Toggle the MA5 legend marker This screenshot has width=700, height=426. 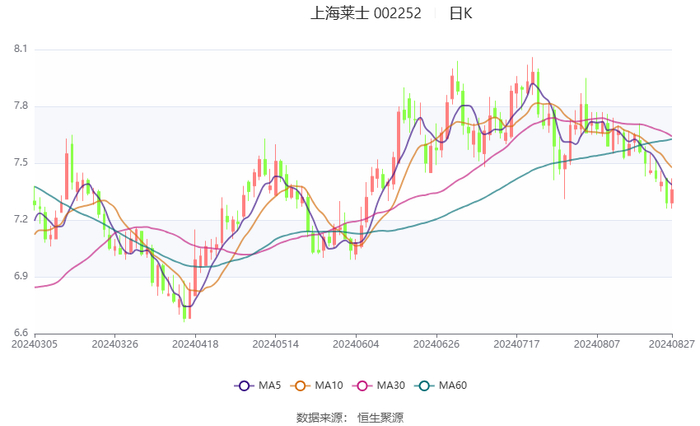244,386
